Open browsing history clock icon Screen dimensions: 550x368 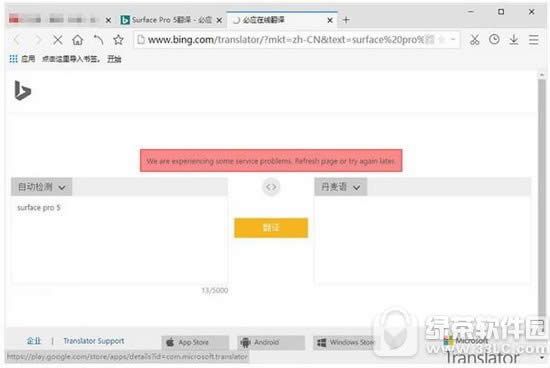coord(494,39)
